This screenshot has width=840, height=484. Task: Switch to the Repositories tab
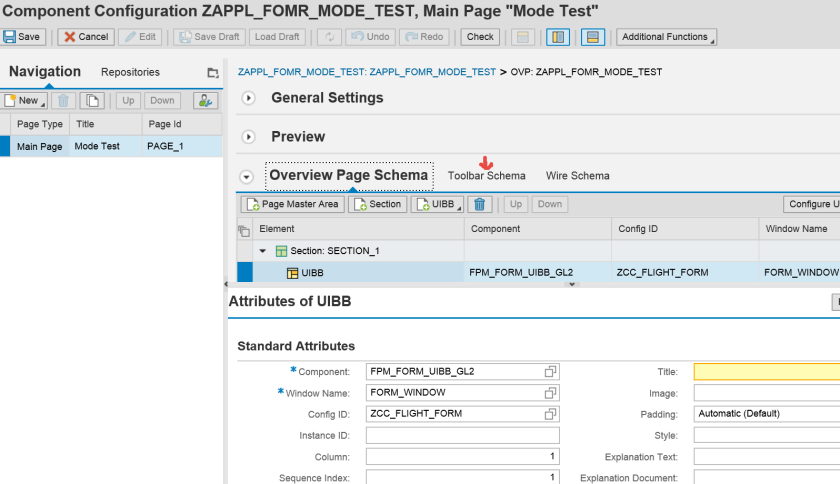pos(130,72)
